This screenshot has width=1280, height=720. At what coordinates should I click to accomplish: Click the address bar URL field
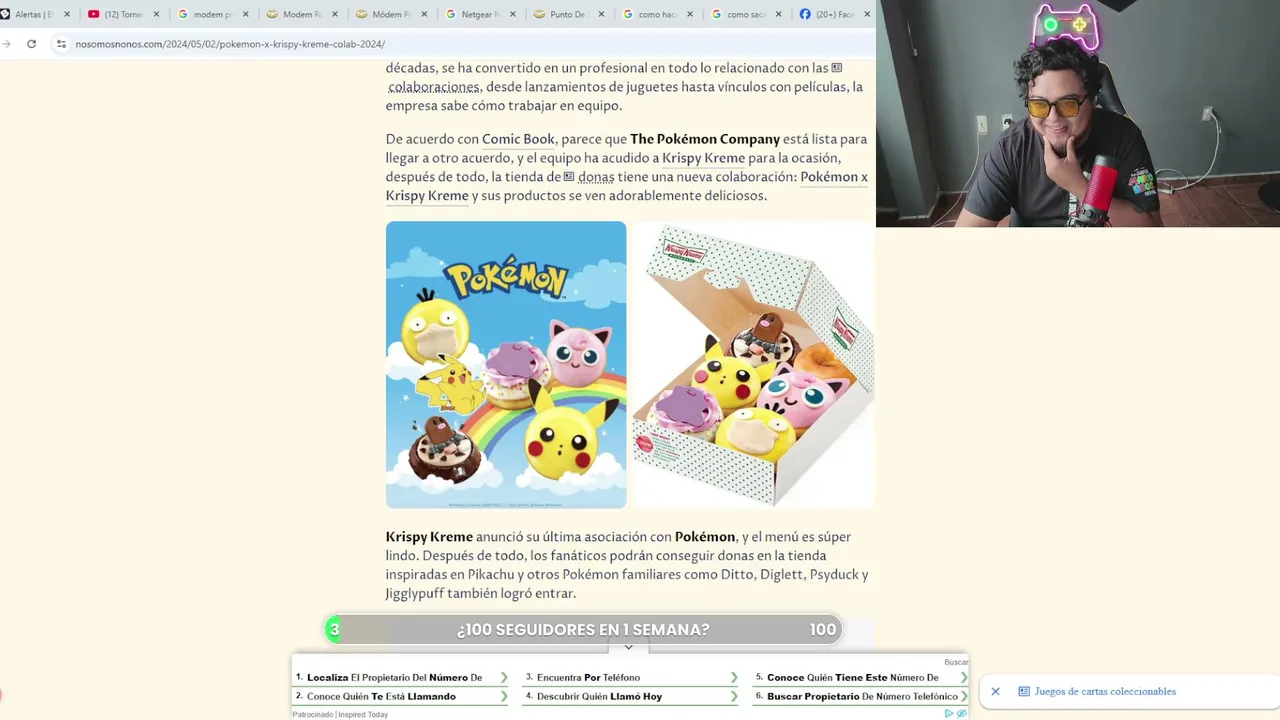[x=230, y=44]
